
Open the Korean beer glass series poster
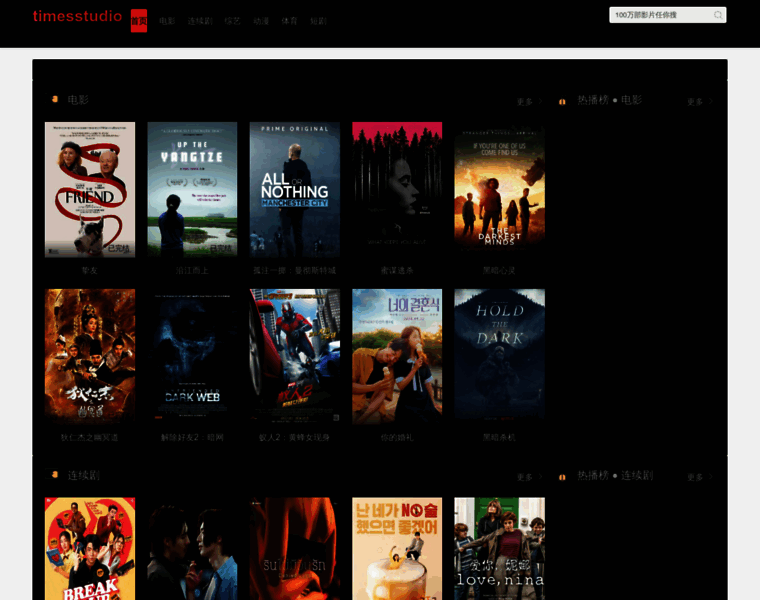pyautogui.click(x=397, y=549)
